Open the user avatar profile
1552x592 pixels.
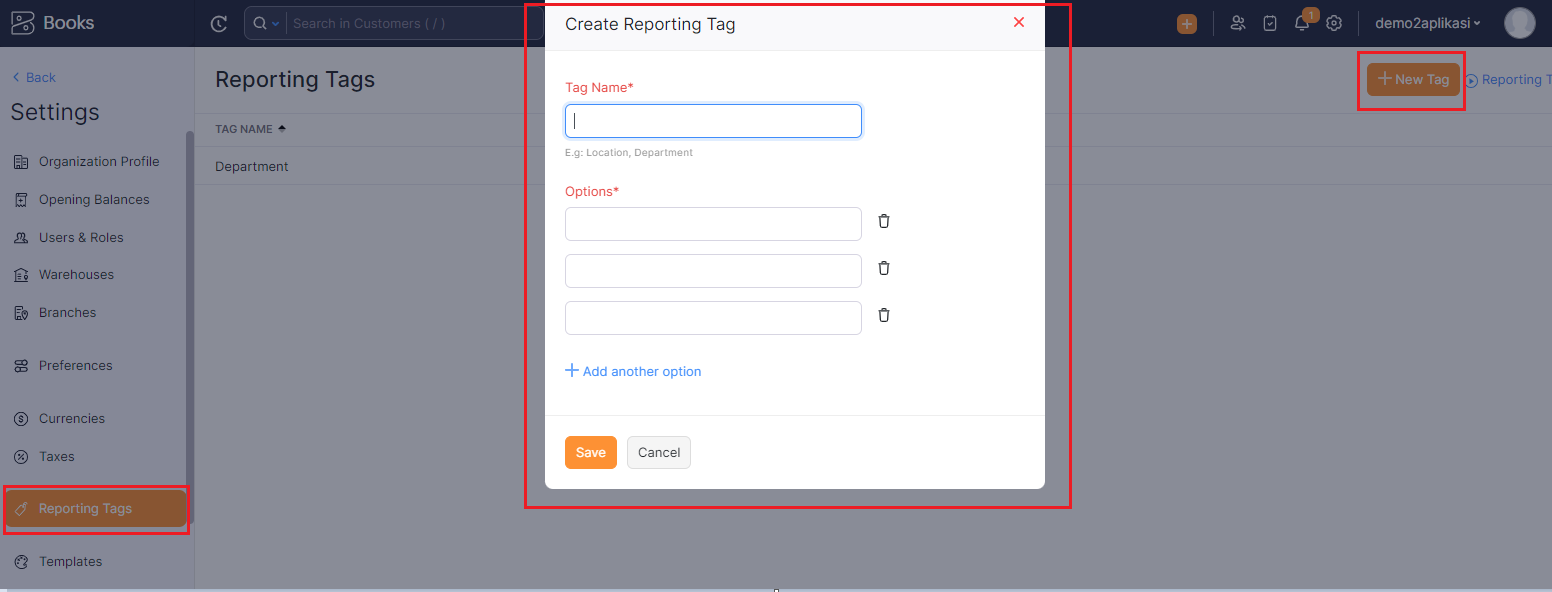(1519, 23)
